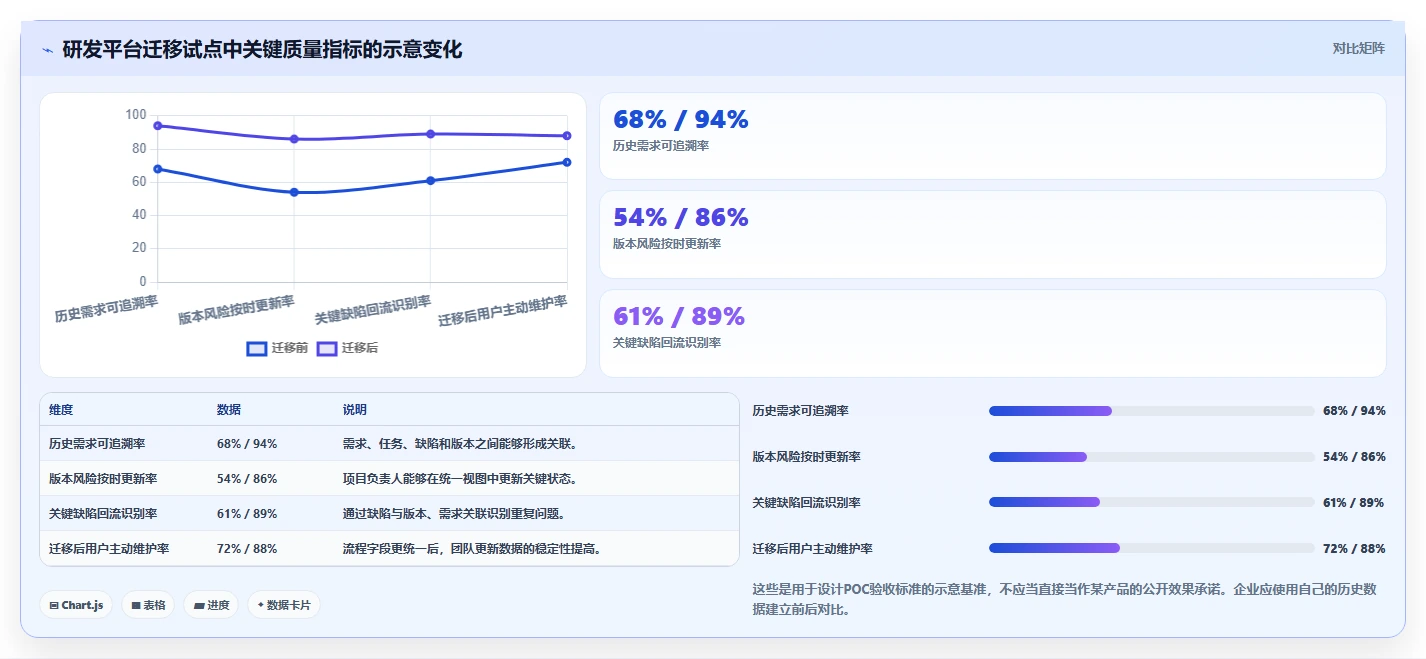1426x659 pixels.
Task: Click the 68% / 94% value beside its progress bar
Action: coord(1354,411)
